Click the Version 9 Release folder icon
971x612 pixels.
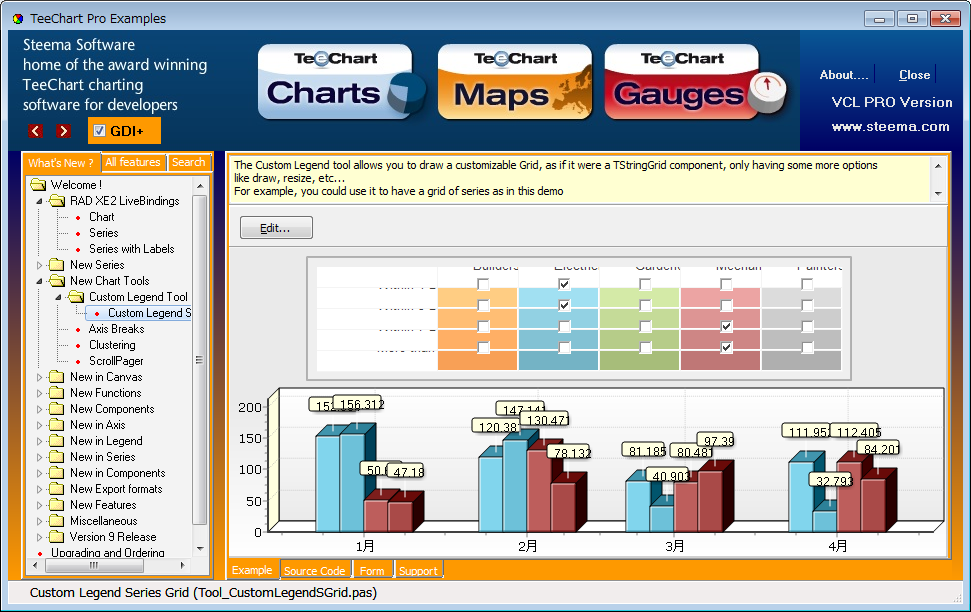(57, 537)
